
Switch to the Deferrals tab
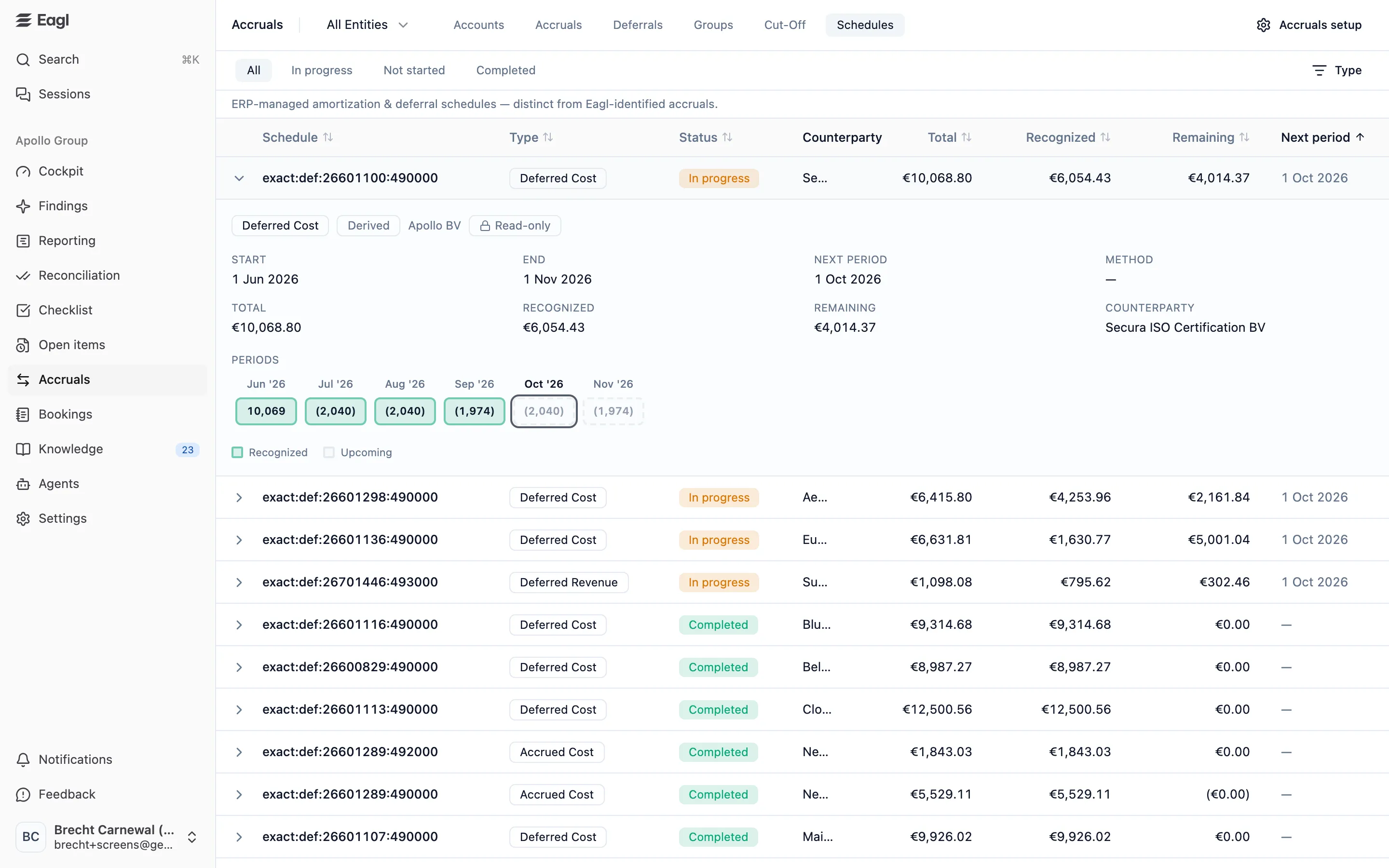point(638,25)
